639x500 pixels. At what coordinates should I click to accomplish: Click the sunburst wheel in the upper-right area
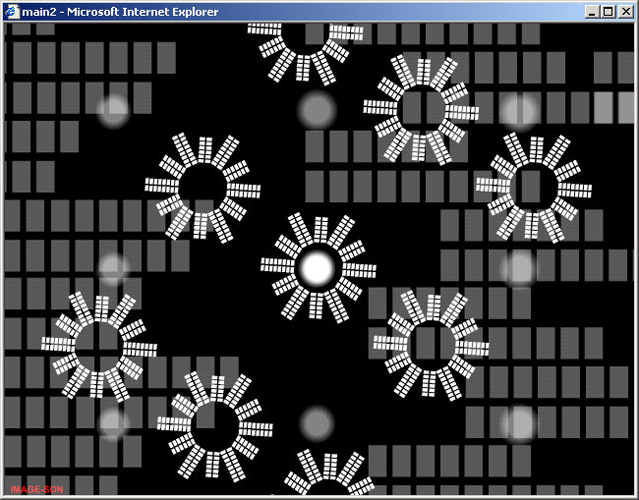tap(421, 108)
